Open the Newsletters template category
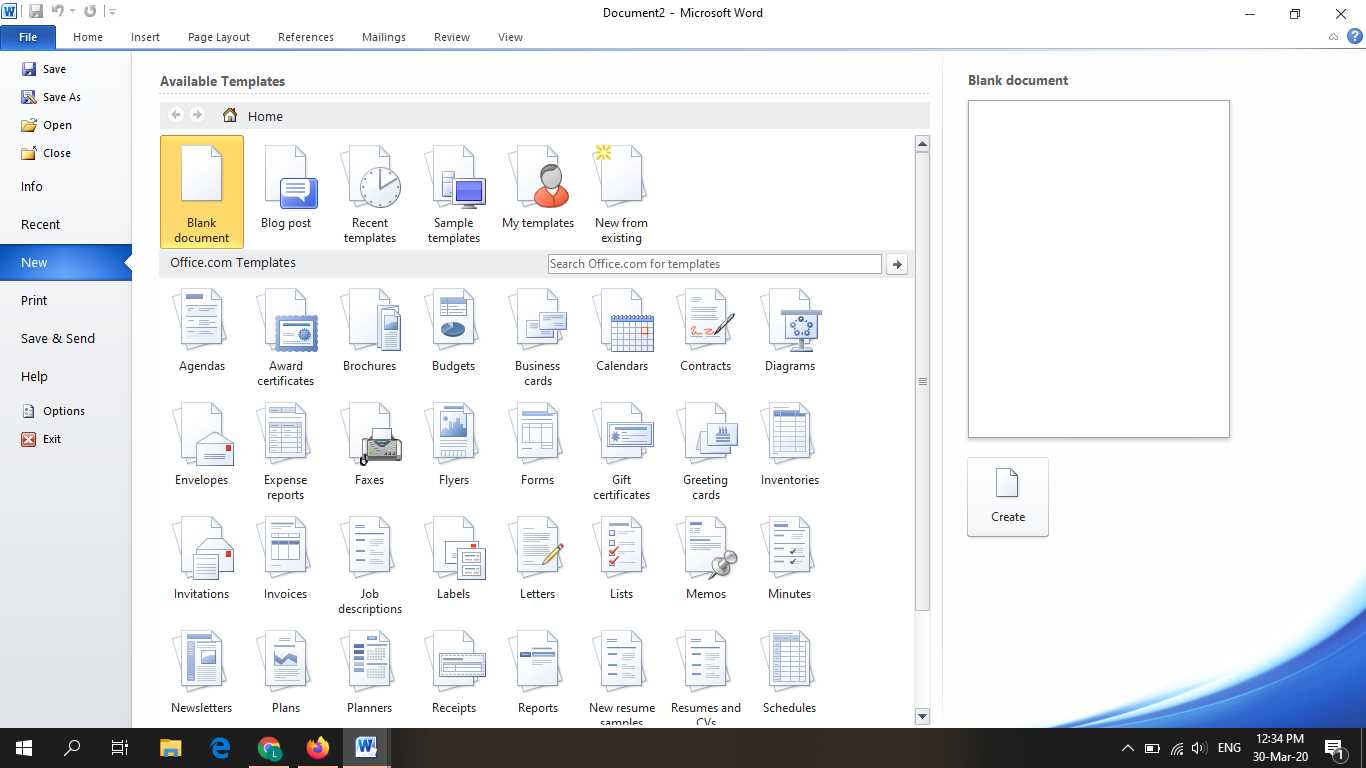 [202, 673]
